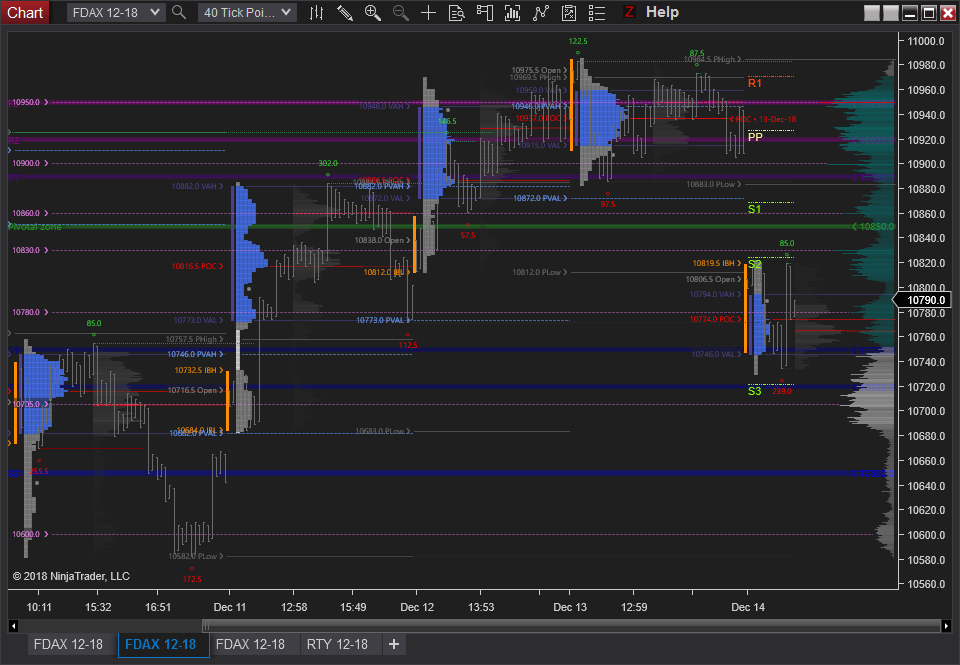Click the 10773.0 PVAL label
The height and width of the screenshot is (665, 960).
coord(384,320)
